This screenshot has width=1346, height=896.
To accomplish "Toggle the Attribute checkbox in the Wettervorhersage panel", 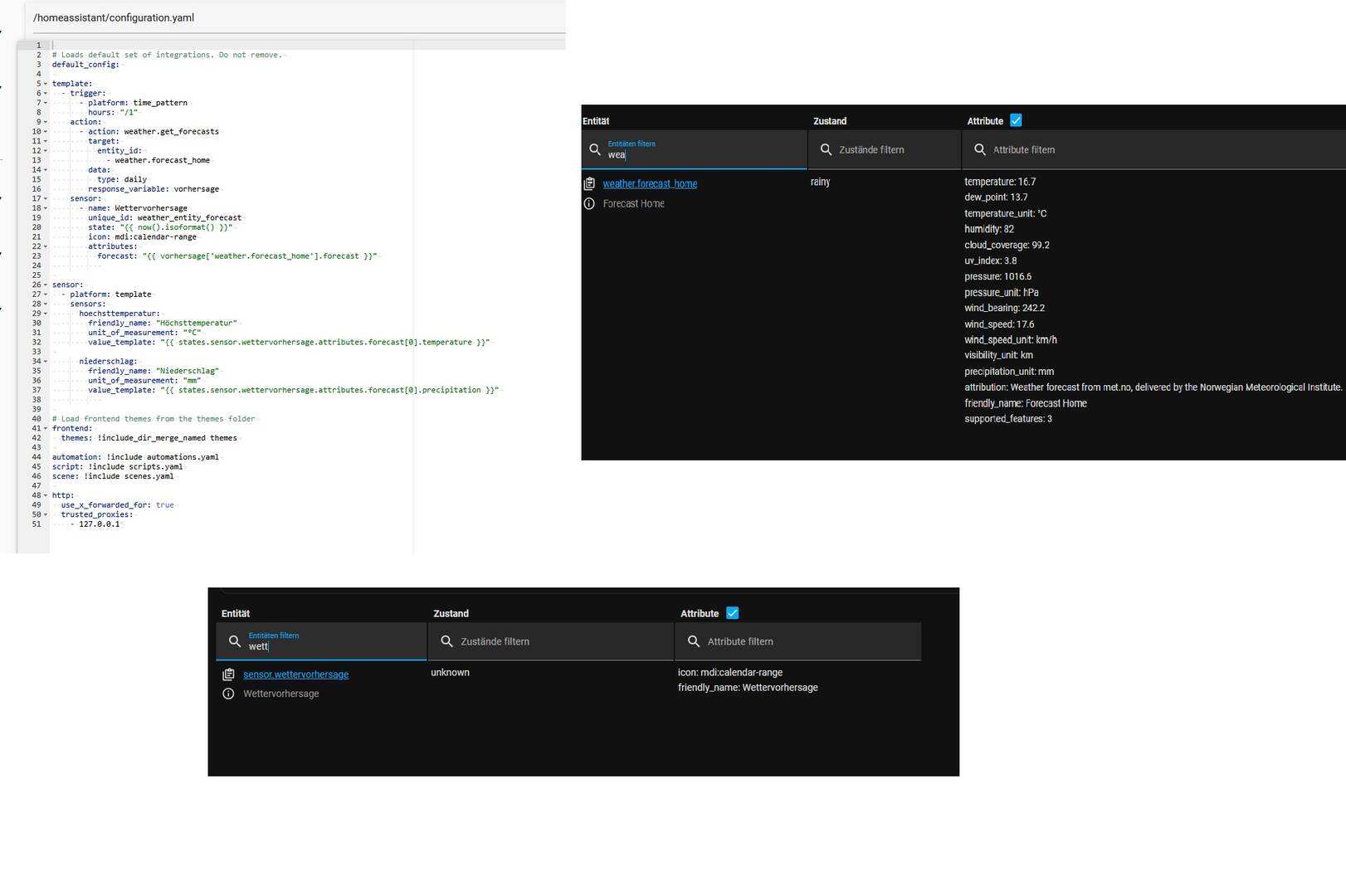I will [732, 613].
